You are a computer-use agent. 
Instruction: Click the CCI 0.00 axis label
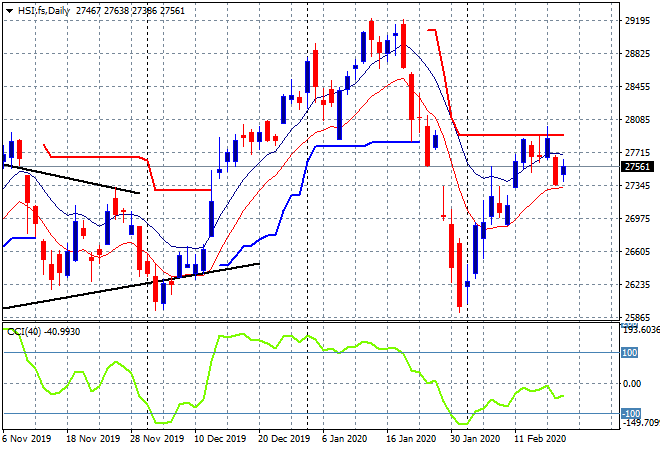coord(632,383)
